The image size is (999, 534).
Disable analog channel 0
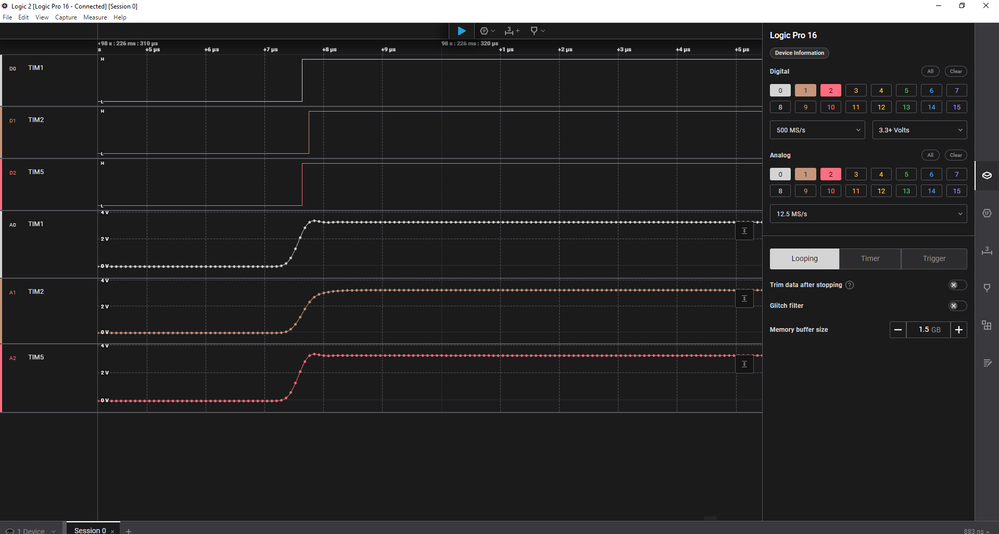click(x=780, y=174)
